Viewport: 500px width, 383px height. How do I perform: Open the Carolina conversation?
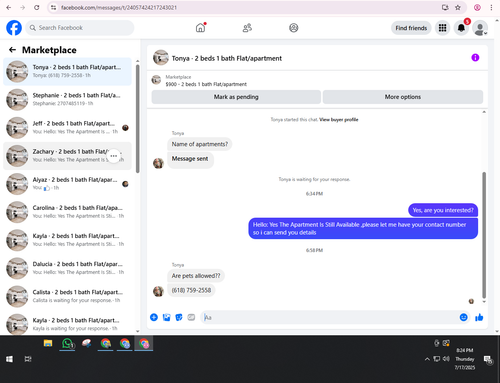coord(67,212)
